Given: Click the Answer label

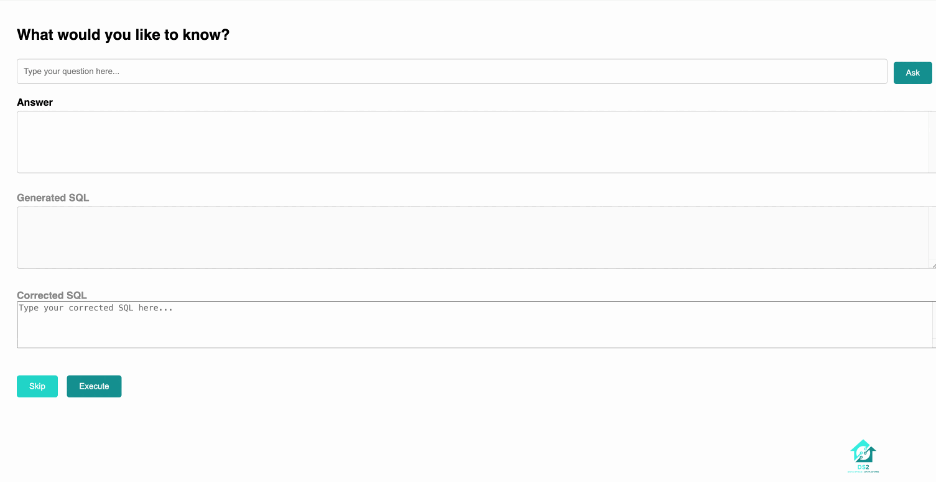Looking at the screenshot, I should tap(35, 102).
